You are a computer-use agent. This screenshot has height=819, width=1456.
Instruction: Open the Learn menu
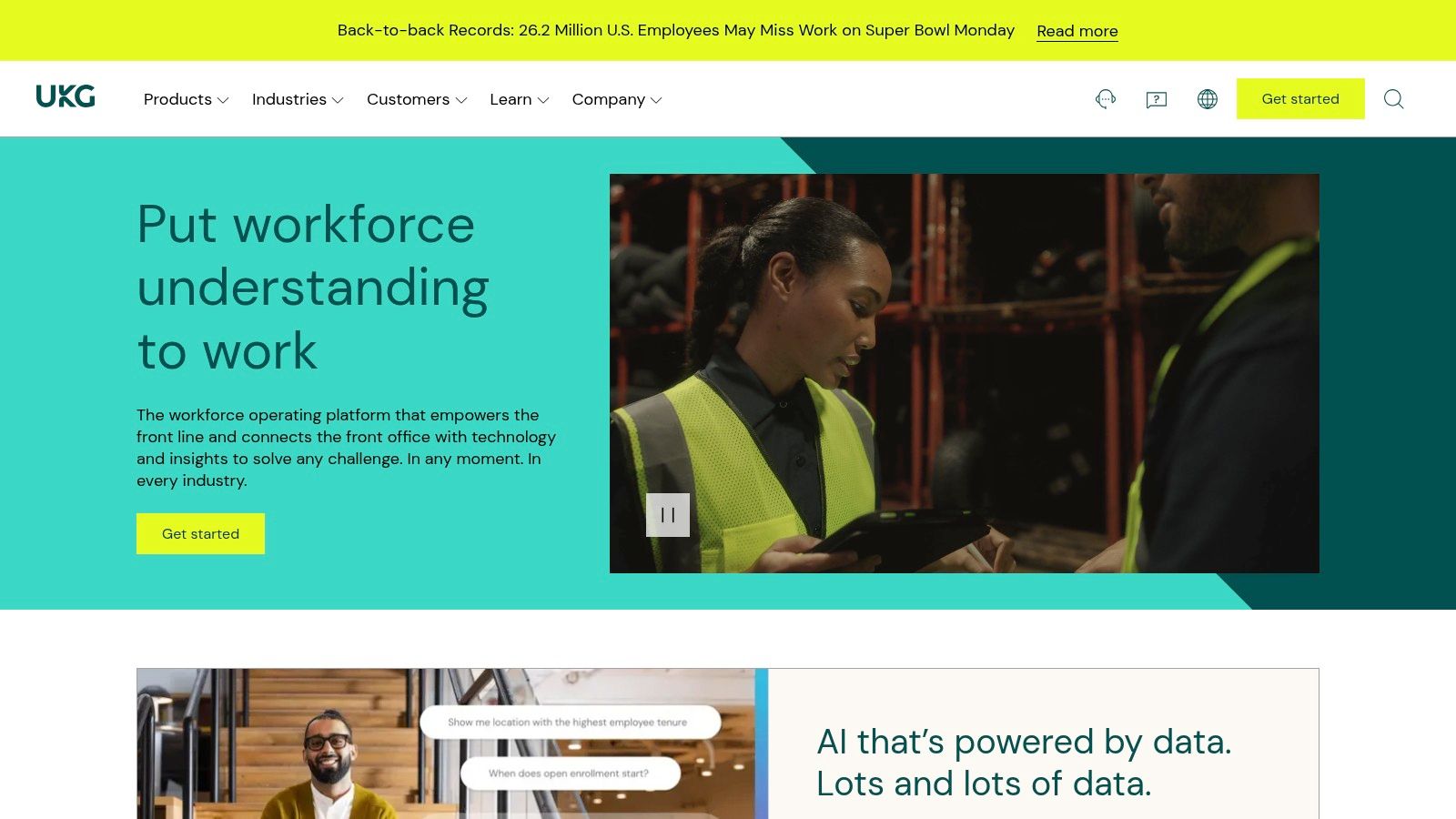pos(519,99)
